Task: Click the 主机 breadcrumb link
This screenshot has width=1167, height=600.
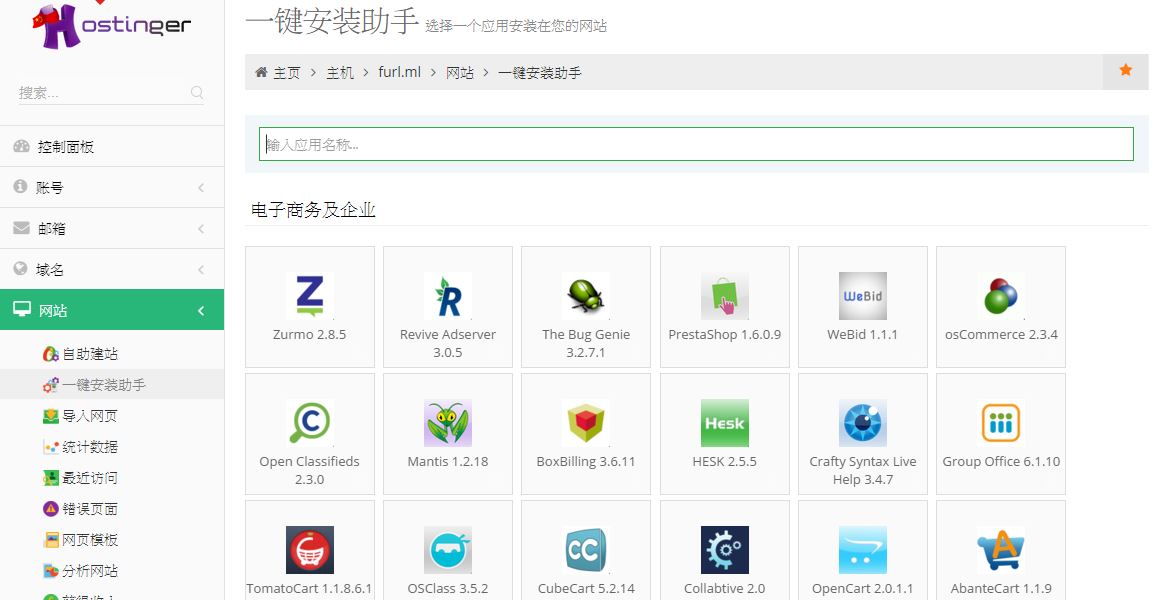Action: (x=340, y=72)
